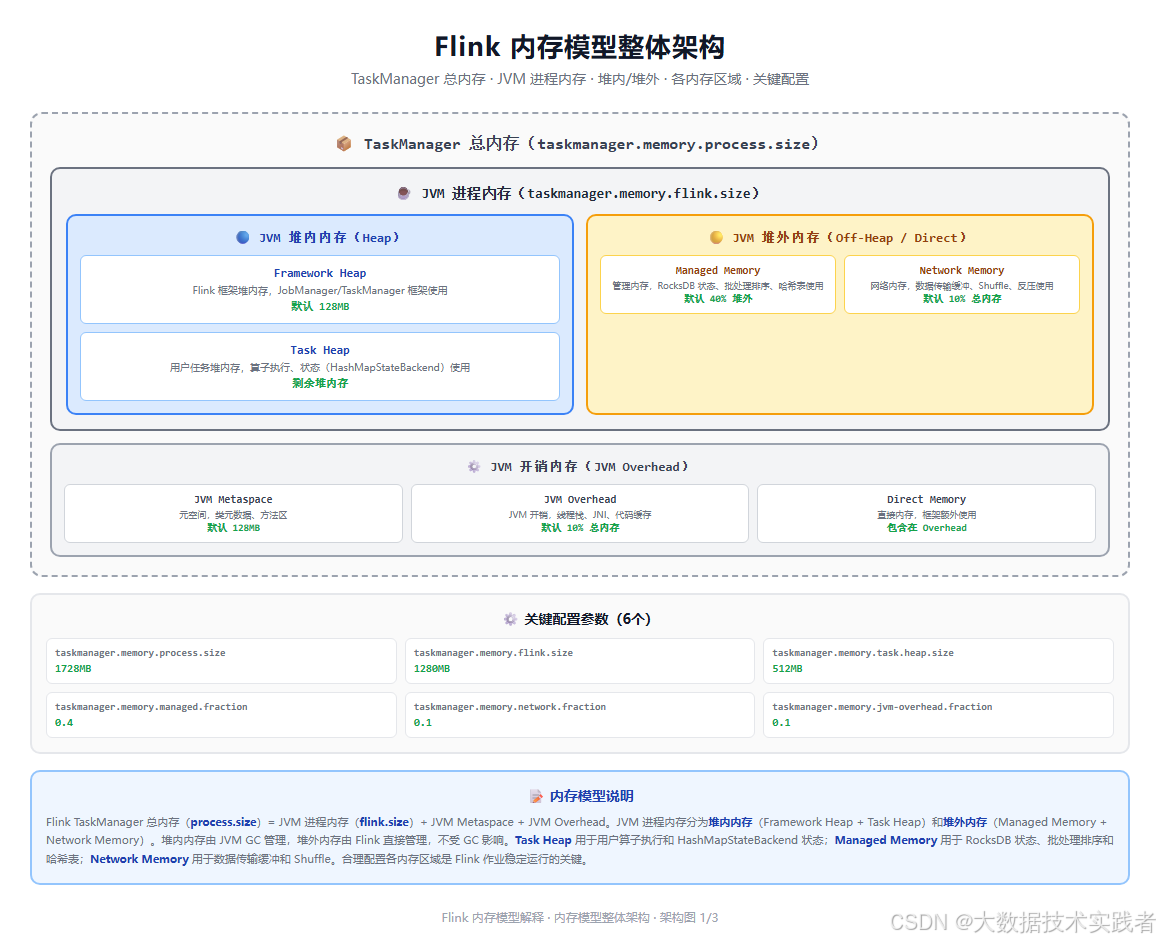The image size is (1160, 942).
Task: Click the JVM 堆外内存 (Off-Heap / Direct) heading
Action: click(849, 238)
